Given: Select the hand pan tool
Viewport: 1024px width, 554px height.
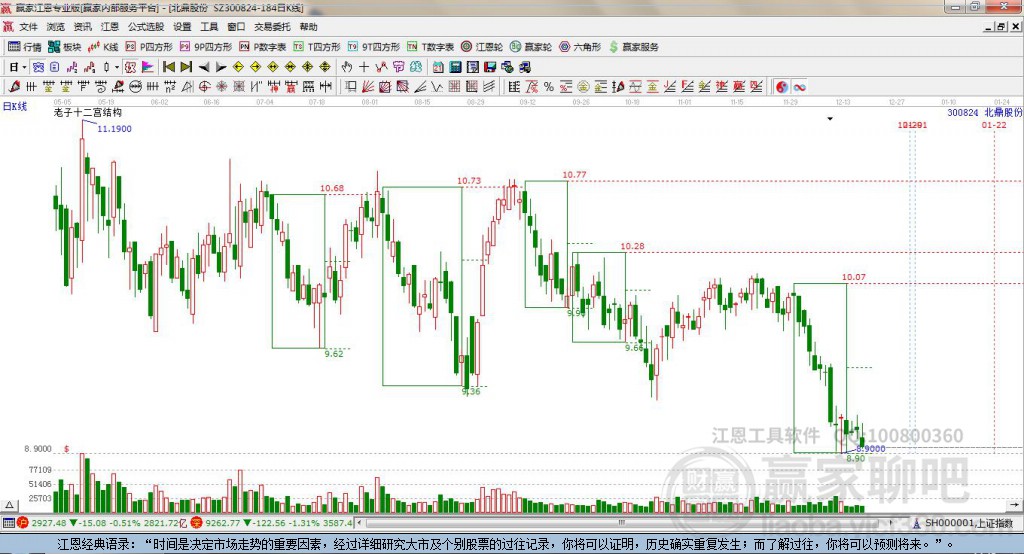Looking at the screenshot, I should [347, 67].
